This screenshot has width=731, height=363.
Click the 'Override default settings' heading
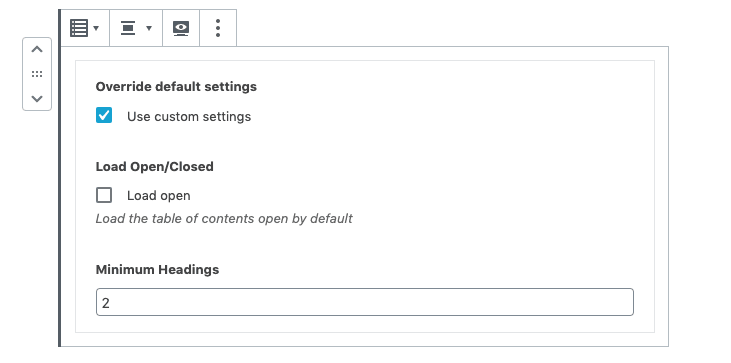176,87
